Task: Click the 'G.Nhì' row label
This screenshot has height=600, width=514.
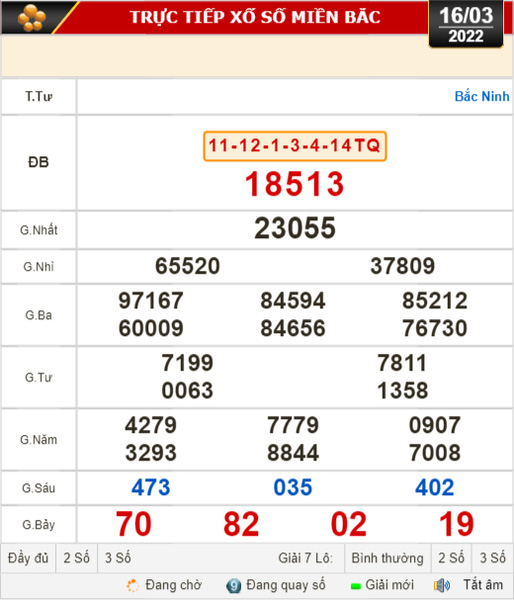Action: [39, 267]
